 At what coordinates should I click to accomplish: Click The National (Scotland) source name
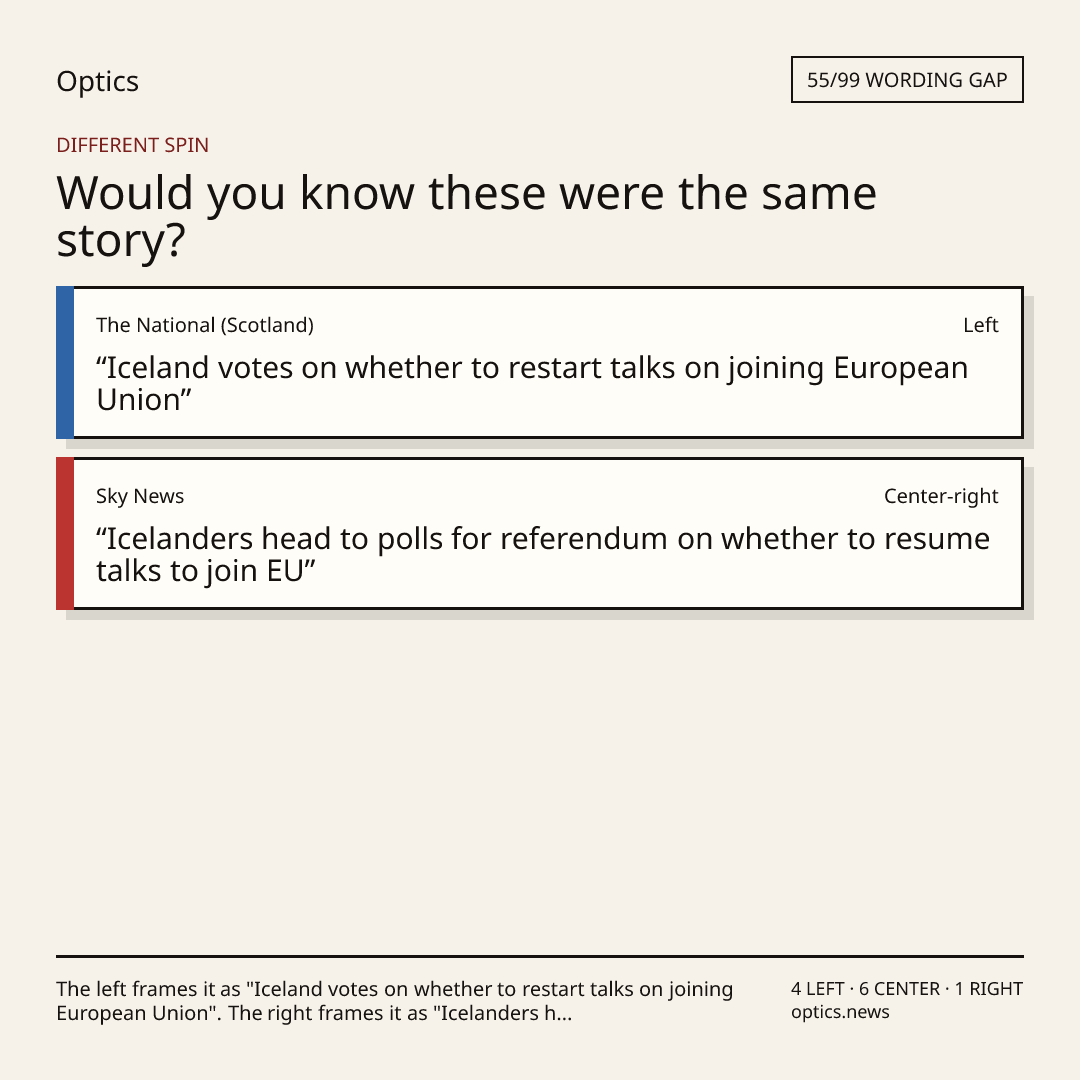click(205, 325)
